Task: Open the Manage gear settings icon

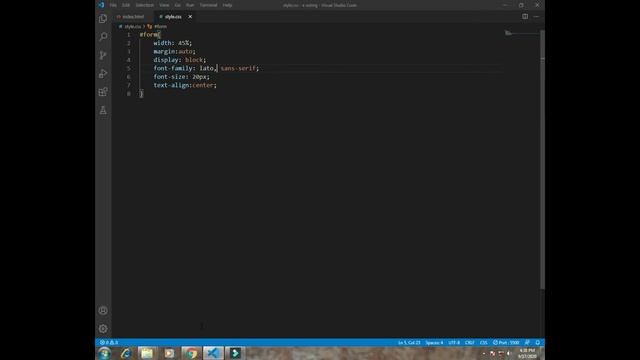Action: [103, 329]
